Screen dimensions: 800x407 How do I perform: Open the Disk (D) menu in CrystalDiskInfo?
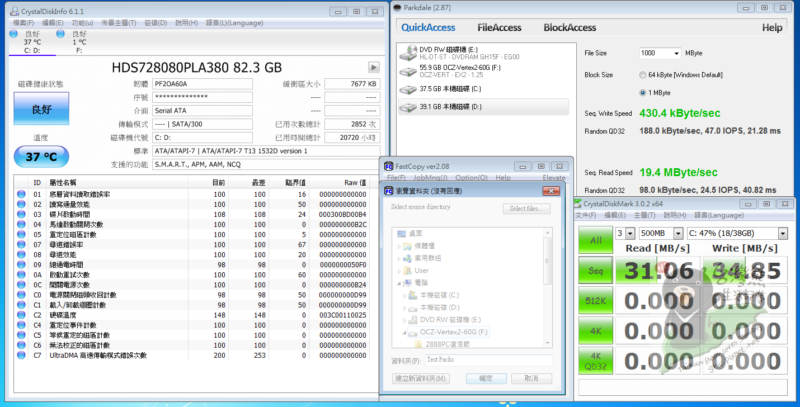(x=156, y=23)
